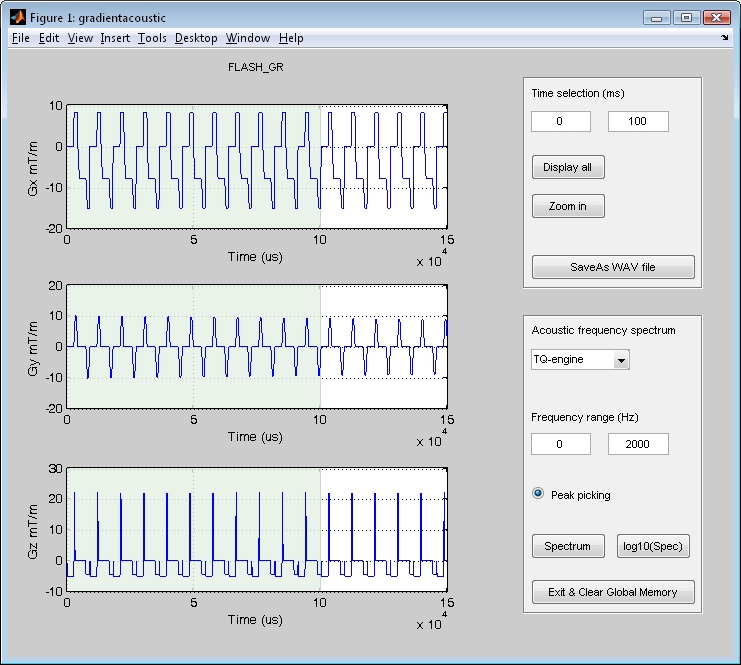Open the Desktop menu
The width and height of the screenshot is (741, 665).
[x=196, y=38]
